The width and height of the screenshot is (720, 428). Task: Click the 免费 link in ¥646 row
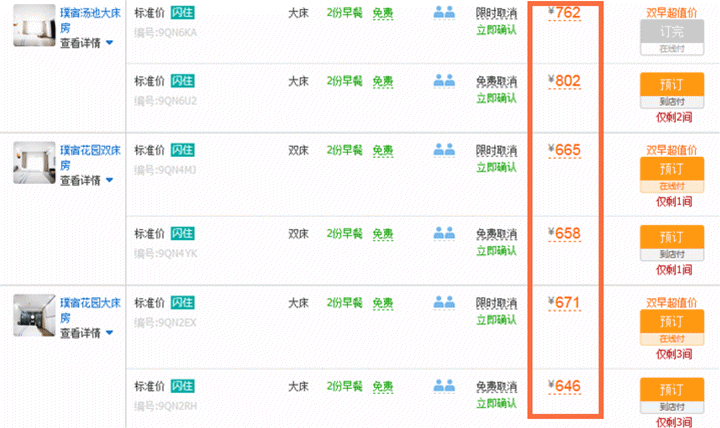tap(382, 387)
